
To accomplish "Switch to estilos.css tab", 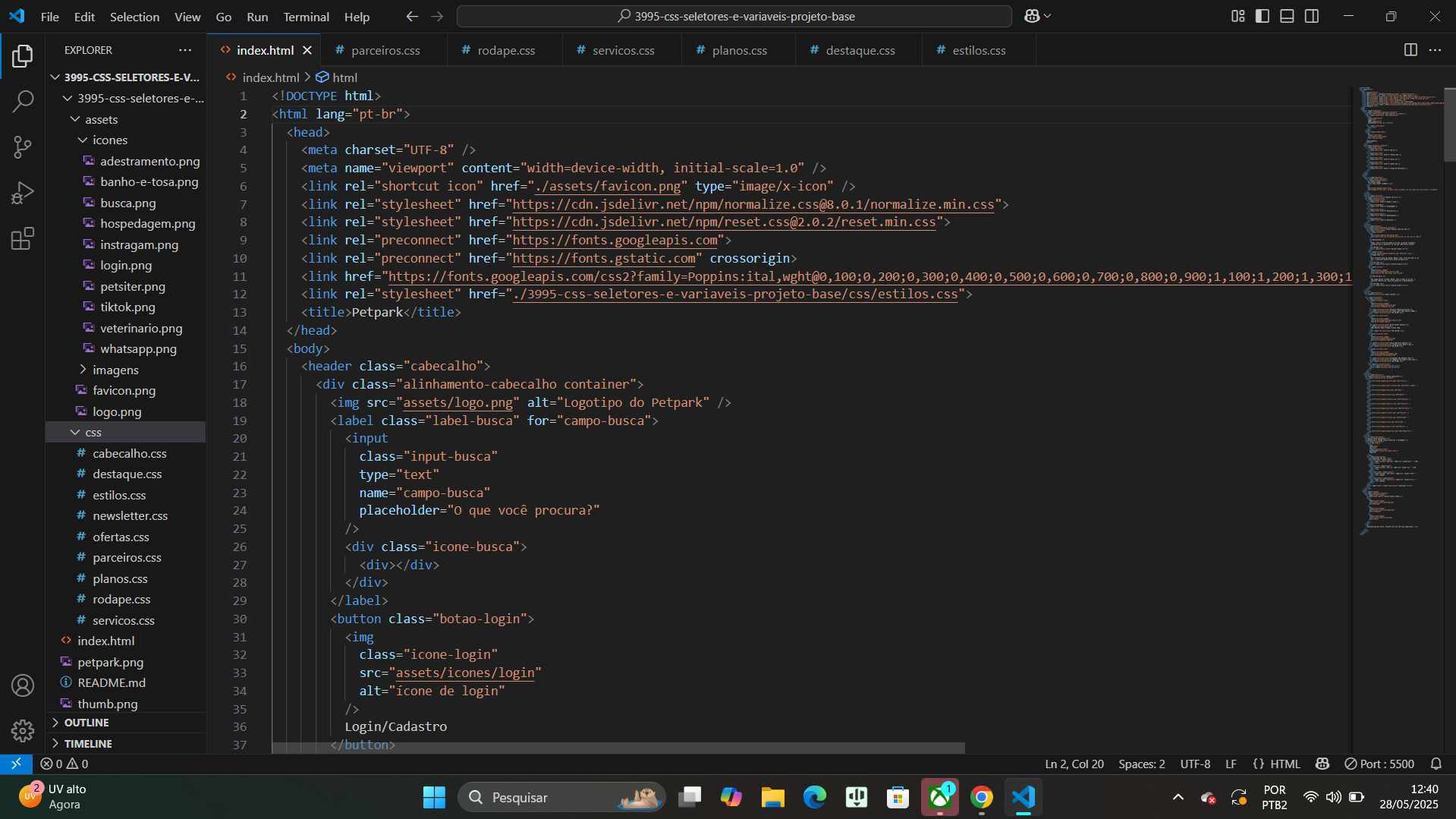I will pyautogui.click(x=978, y=50).
